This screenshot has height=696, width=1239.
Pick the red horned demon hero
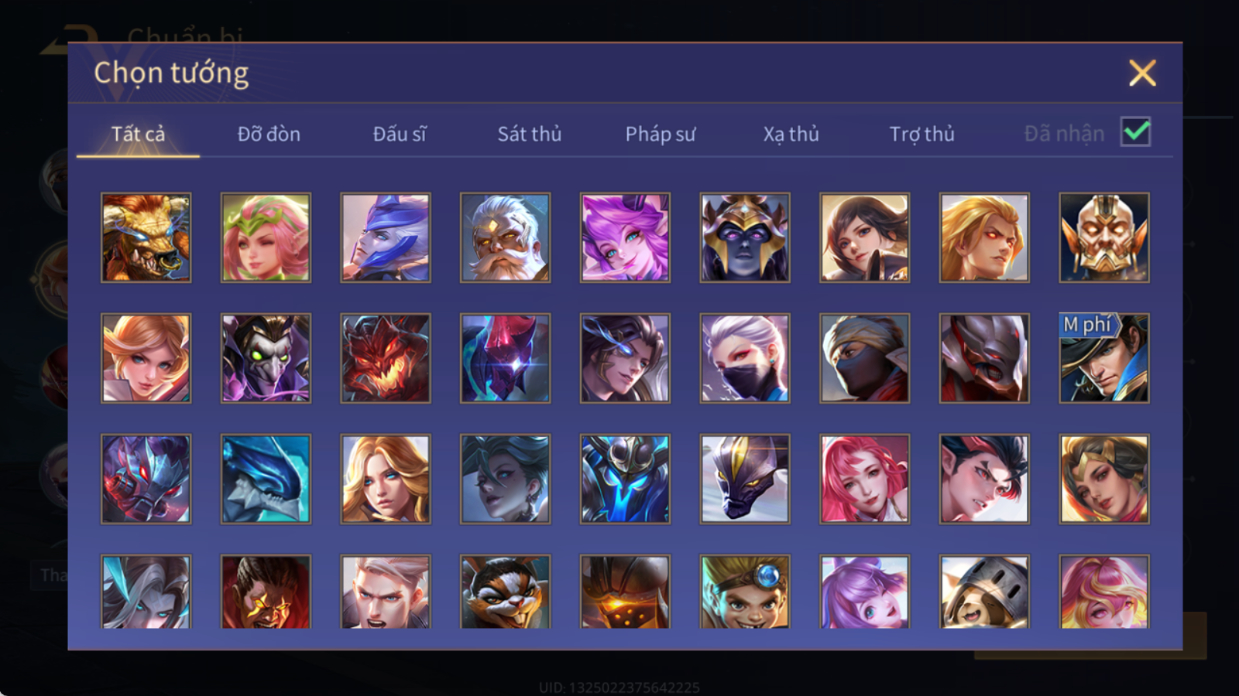coord(385,358)
